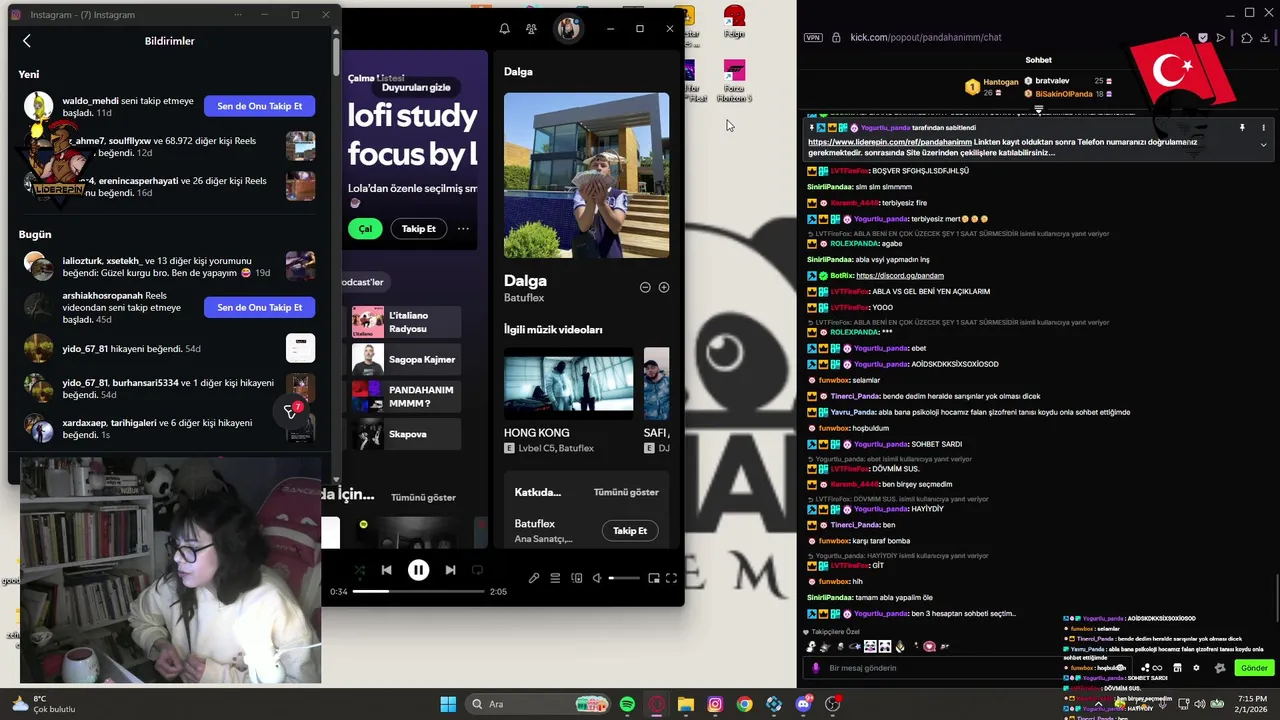1280x720 pixels.
Task: Open the Windows Start menu
Action: point(448,704)
